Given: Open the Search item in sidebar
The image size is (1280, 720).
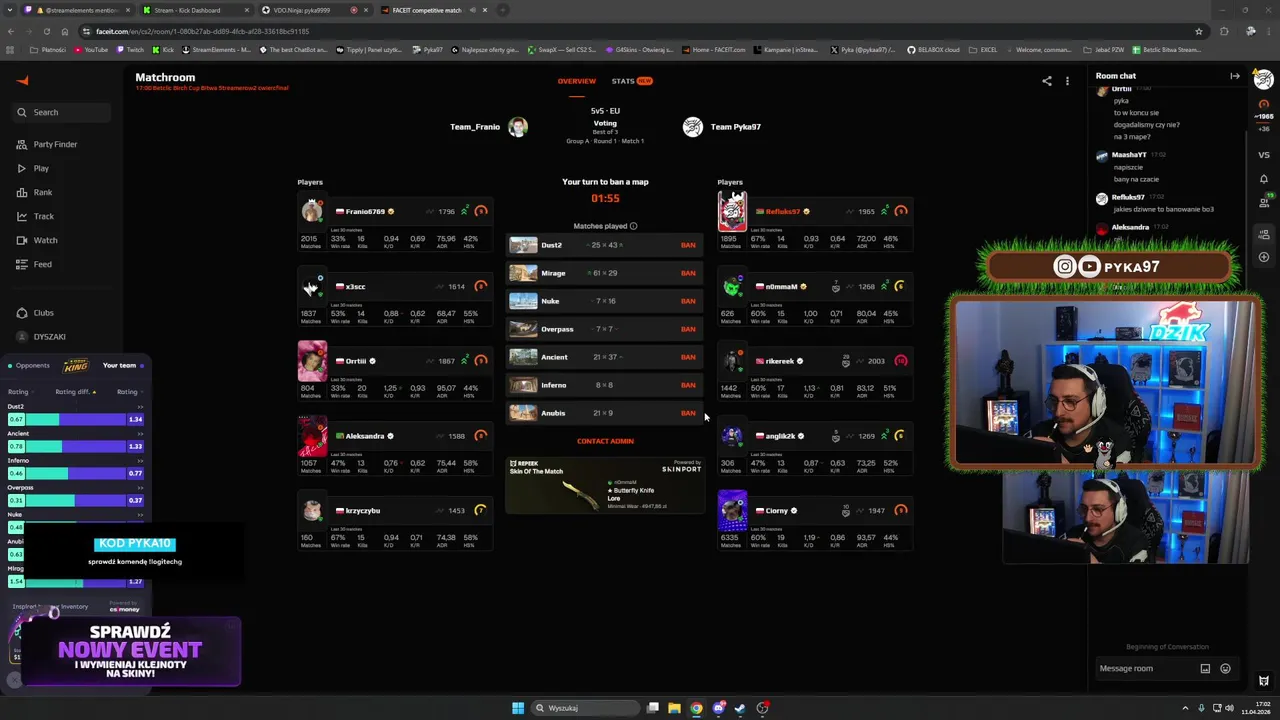Looking at the screenshot, I should (62, 112).
